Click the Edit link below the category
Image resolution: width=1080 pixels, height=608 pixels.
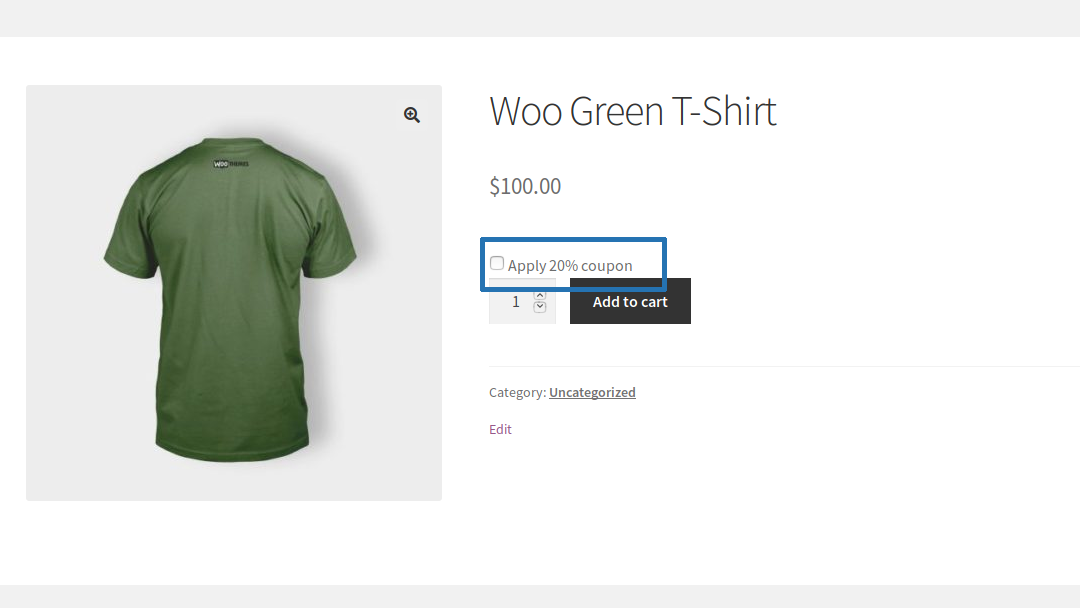[x=500, y=429]
